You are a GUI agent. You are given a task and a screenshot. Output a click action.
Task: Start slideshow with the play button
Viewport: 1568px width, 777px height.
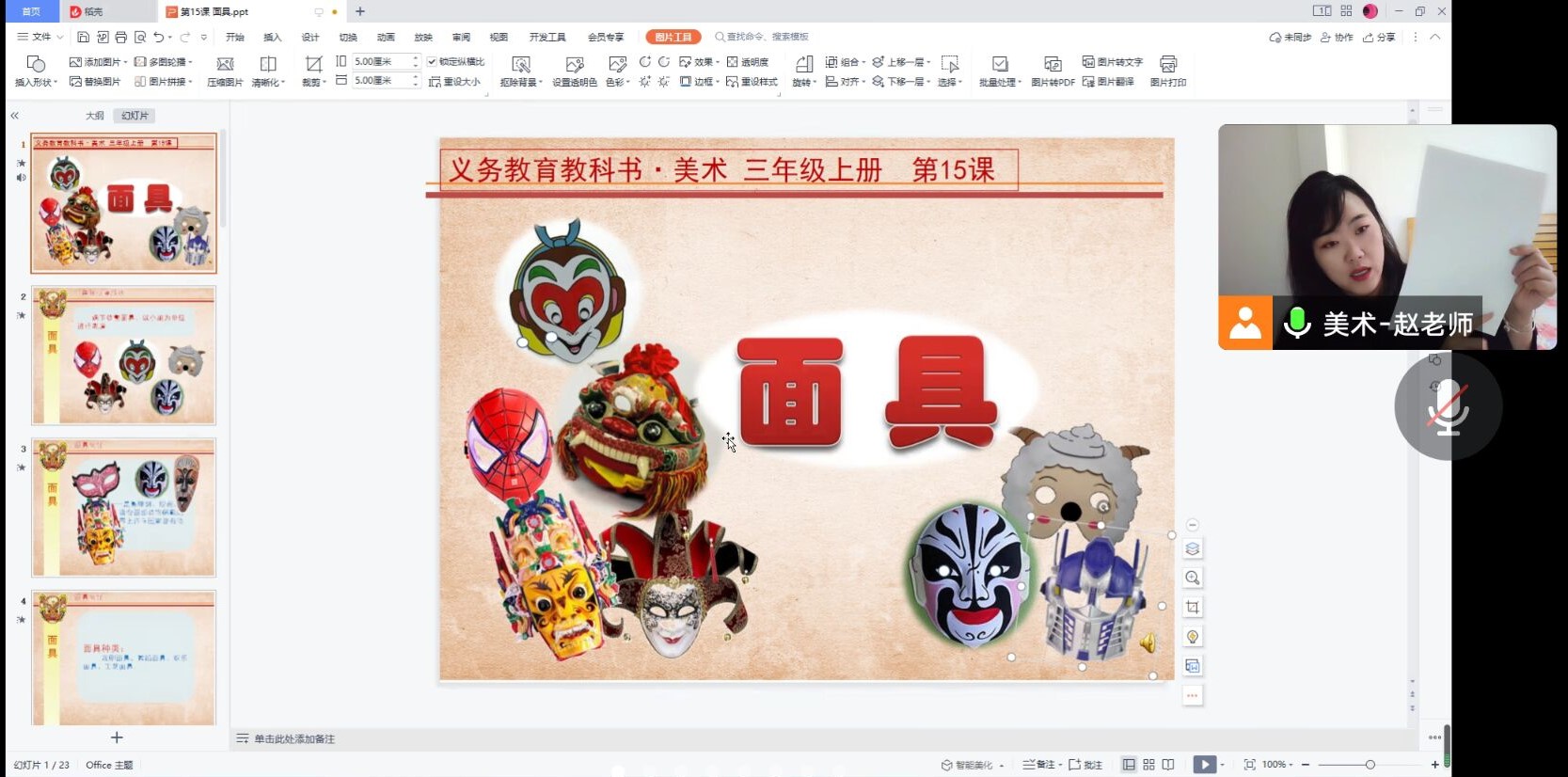click(x=1204, y=765)
